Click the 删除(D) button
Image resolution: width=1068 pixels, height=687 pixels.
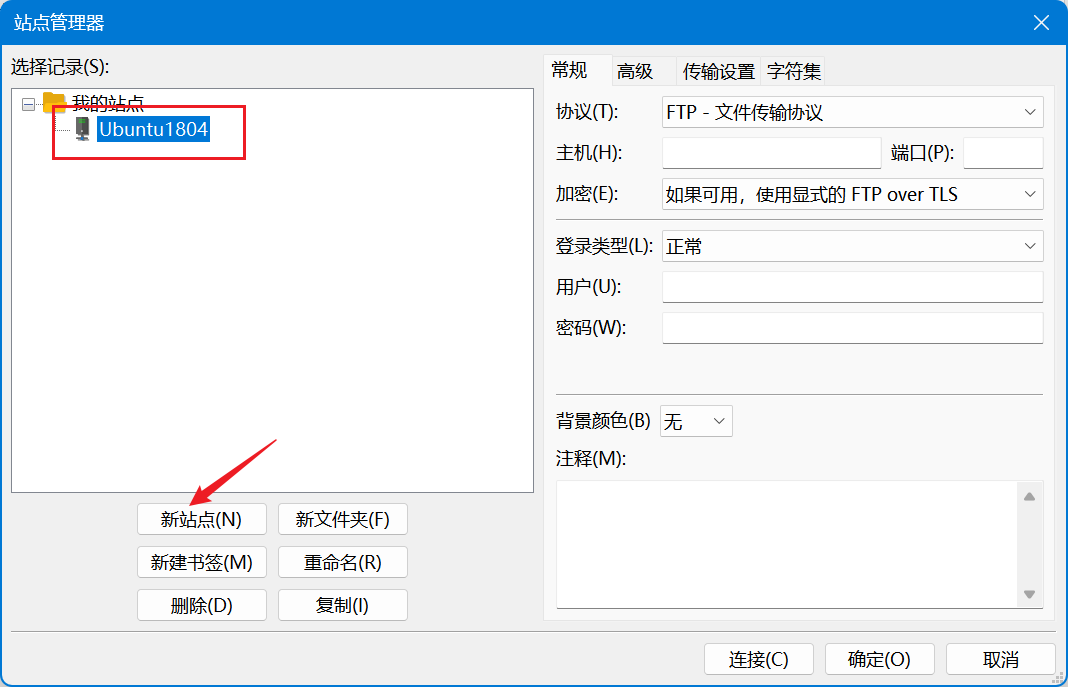(202, 605)
